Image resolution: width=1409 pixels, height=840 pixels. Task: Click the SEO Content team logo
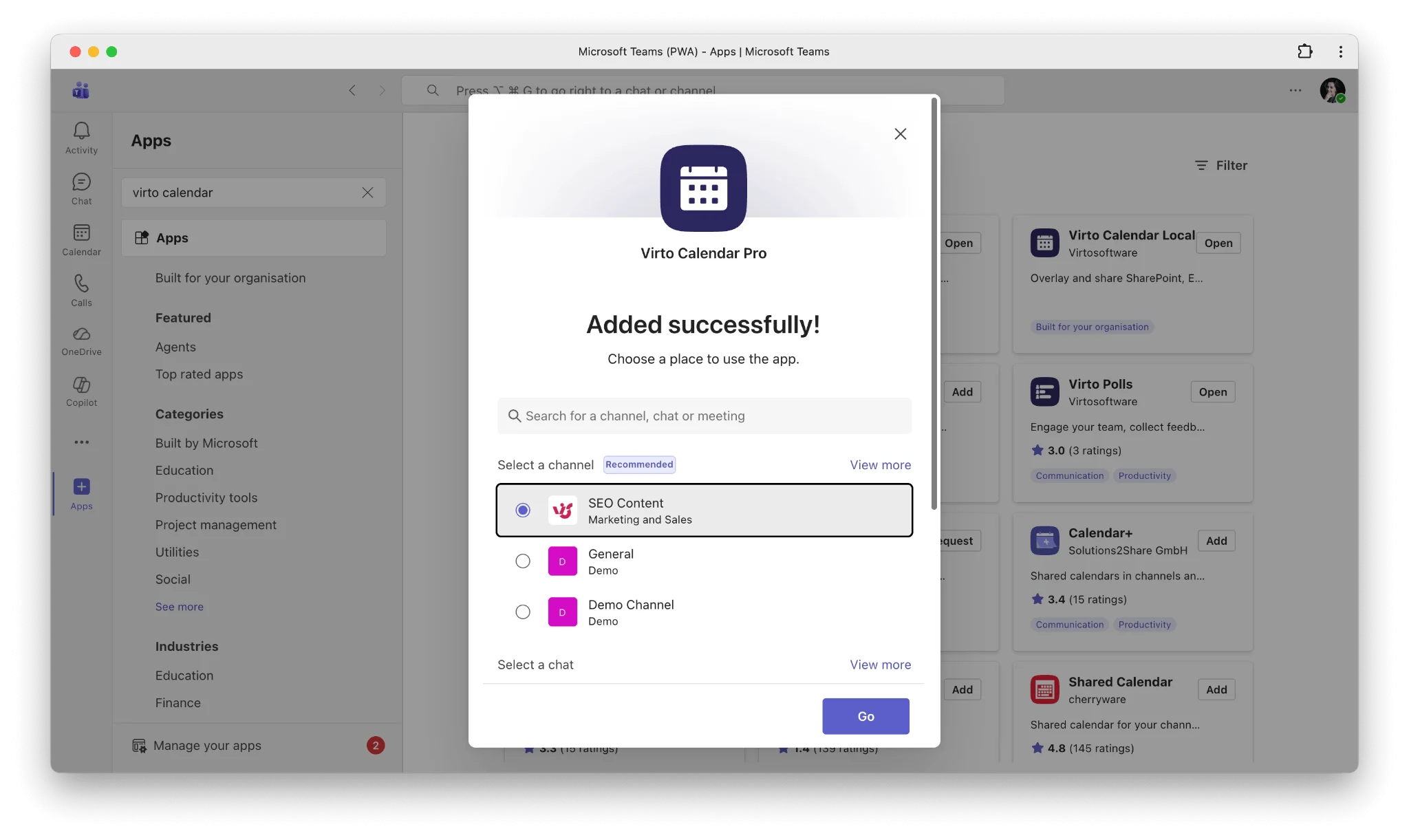click(562, 510)
